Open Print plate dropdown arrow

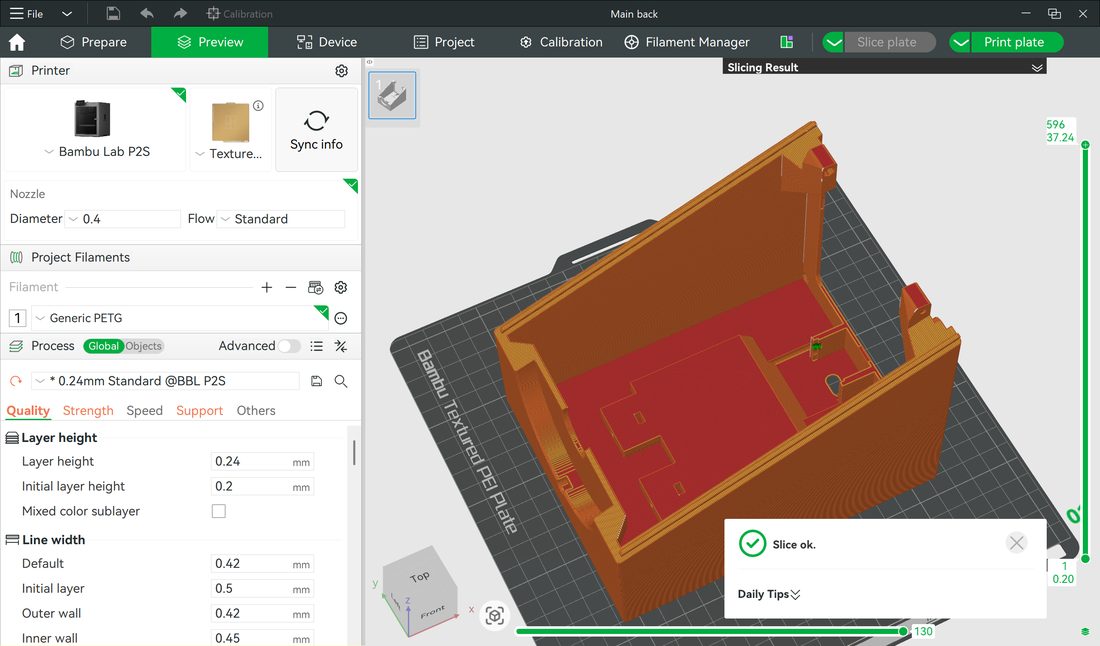[960, 42]
